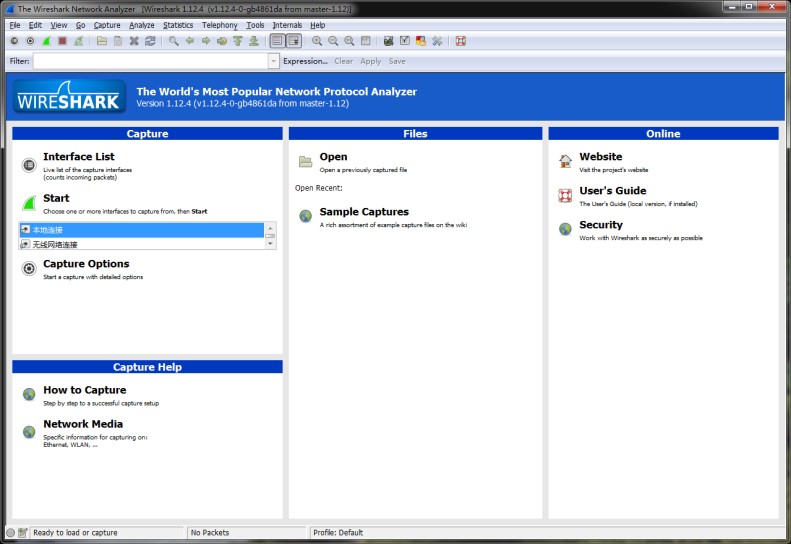Click the green start capture toolbar icon
The height and width of the screenshot is (544, 791).
(x=46, y=41)
